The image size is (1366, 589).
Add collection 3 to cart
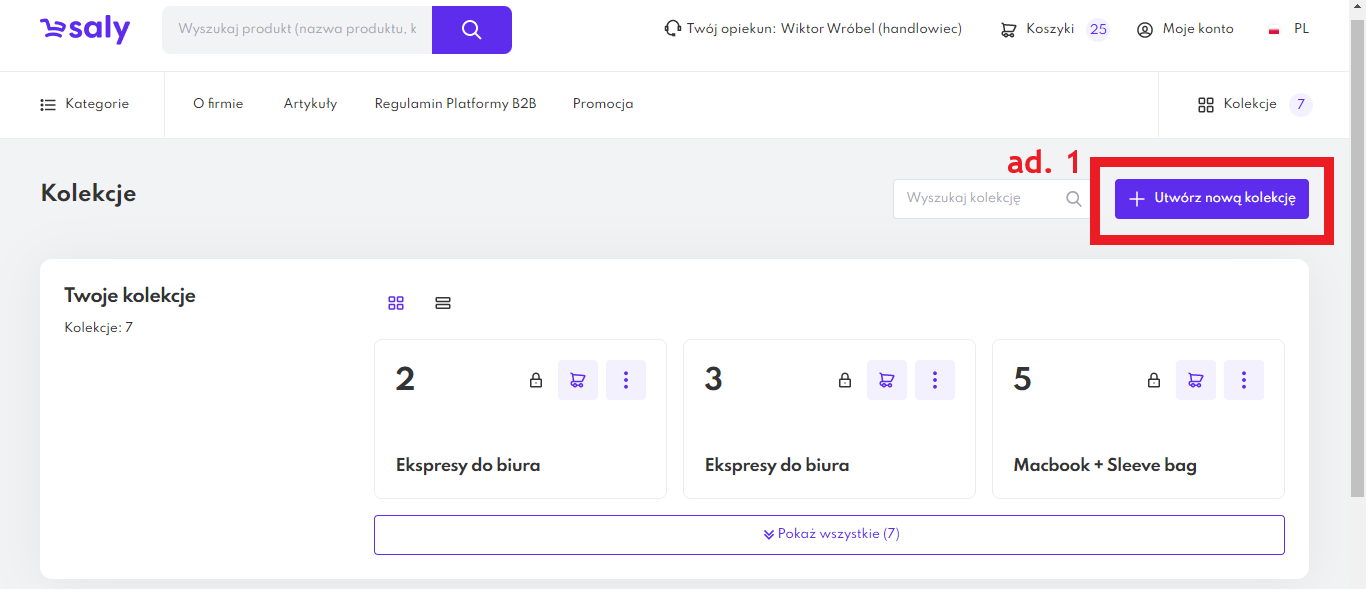(x=886, y=380)
